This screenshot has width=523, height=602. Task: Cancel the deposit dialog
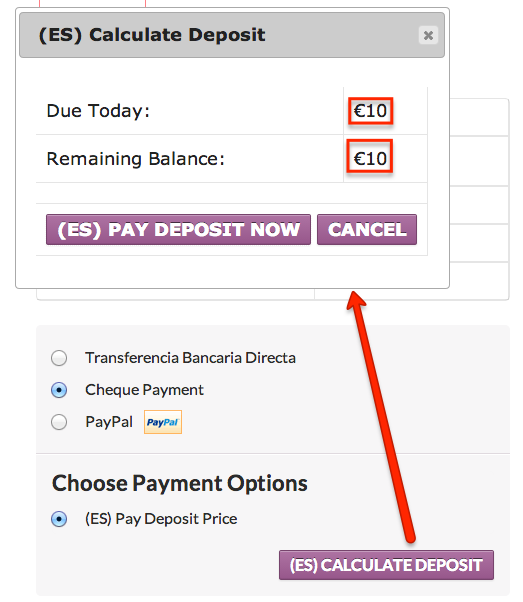[x=367, y=230]
